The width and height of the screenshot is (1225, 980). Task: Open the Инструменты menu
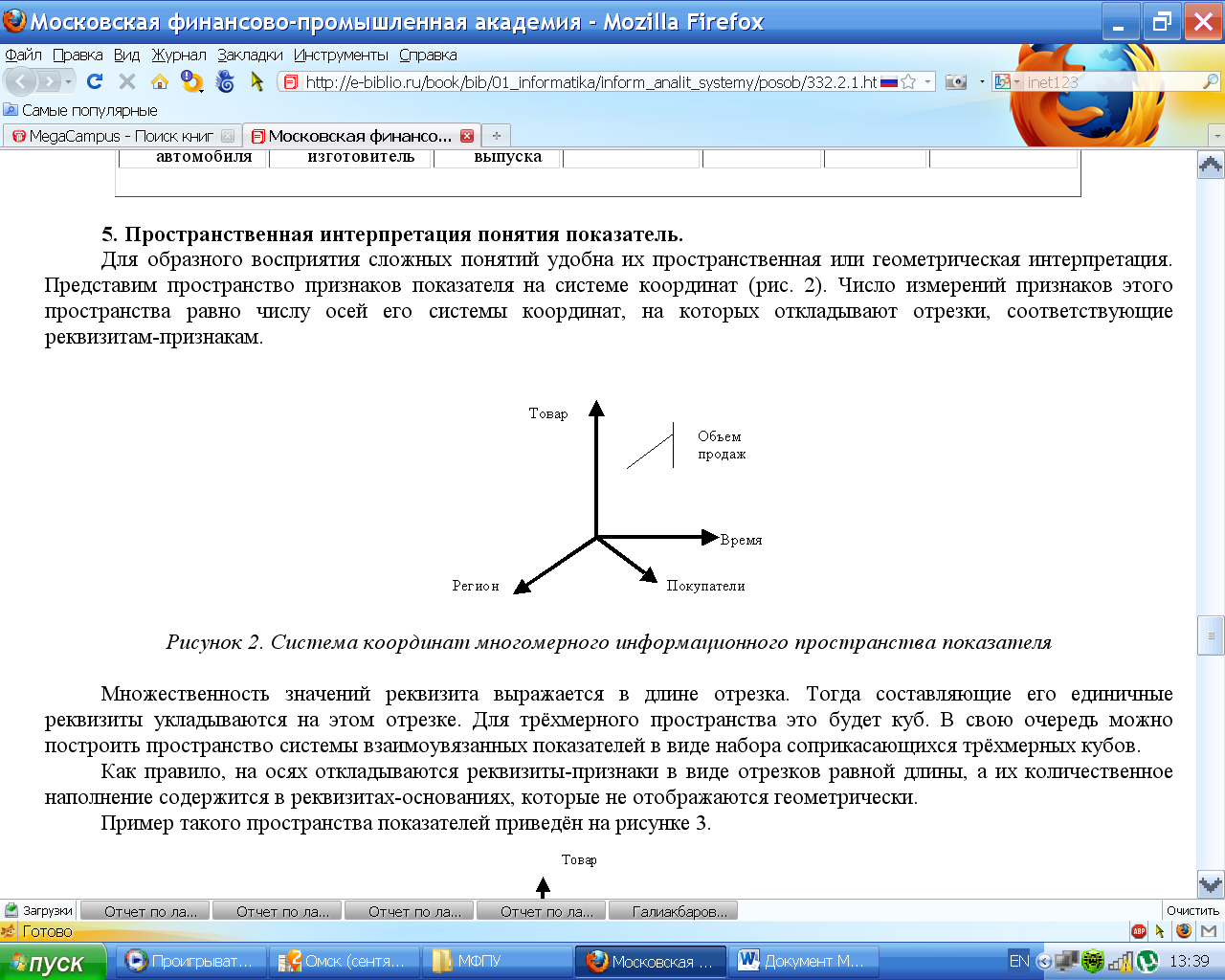click(341, 55)
